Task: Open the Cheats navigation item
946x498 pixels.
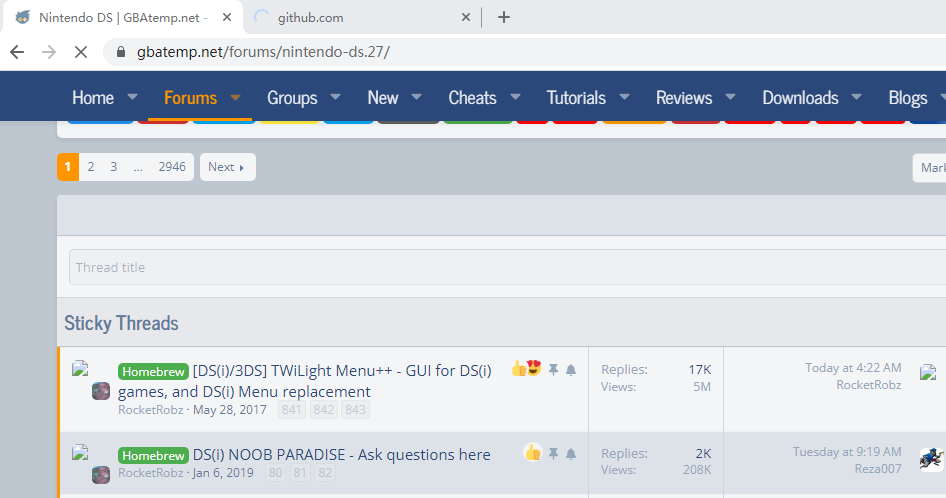Action: click(x=472, y=98)
